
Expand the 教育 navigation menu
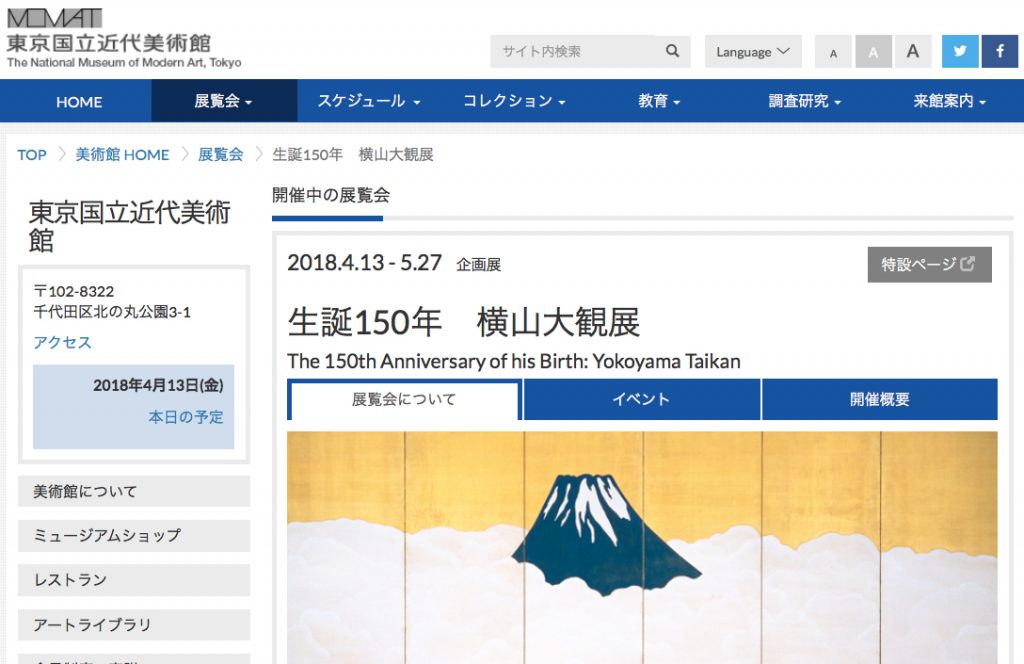pos(659,101)
